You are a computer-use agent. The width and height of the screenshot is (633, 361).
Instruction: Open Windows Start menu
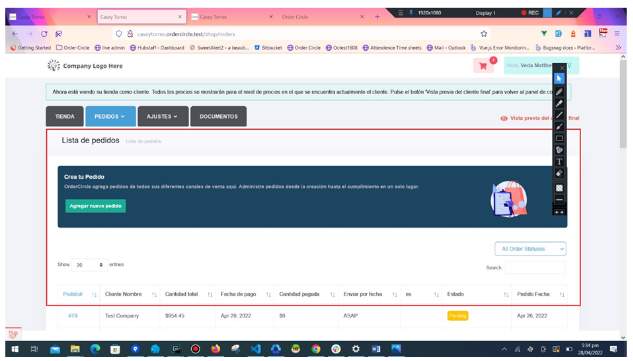[x=15, y=349]
